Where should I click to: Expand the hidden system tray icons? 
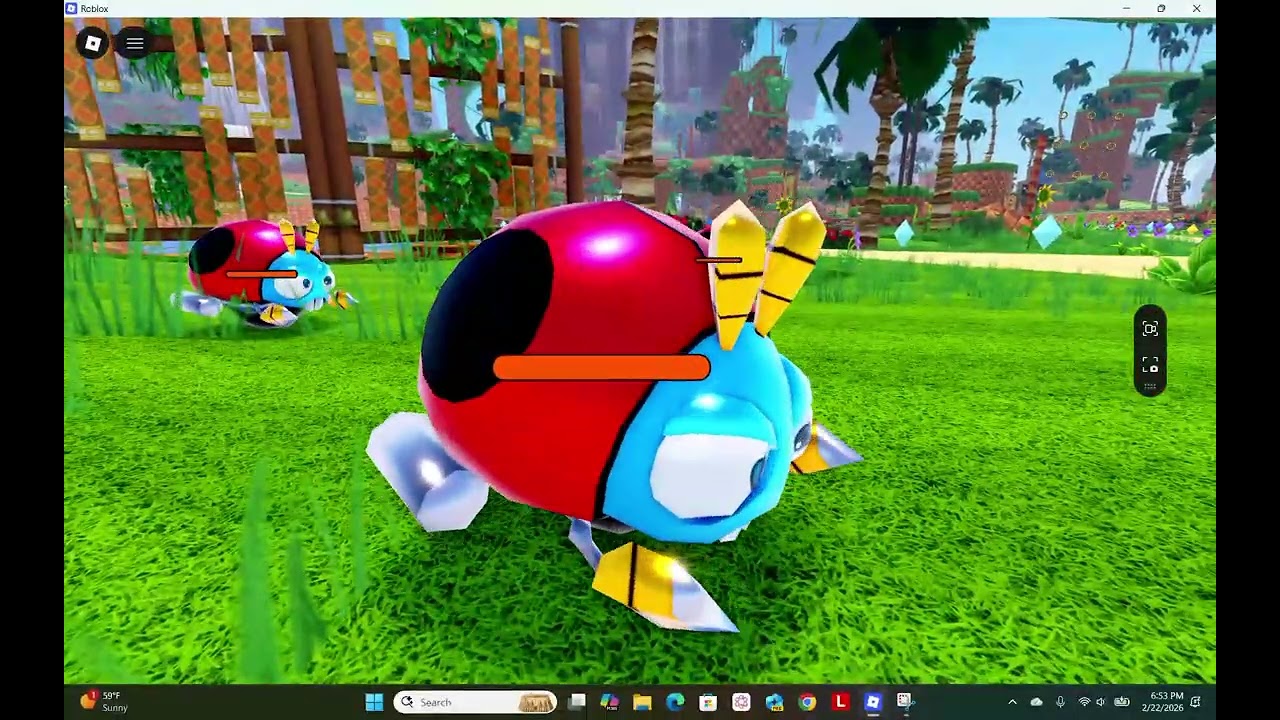click(x=1012, y=702)
